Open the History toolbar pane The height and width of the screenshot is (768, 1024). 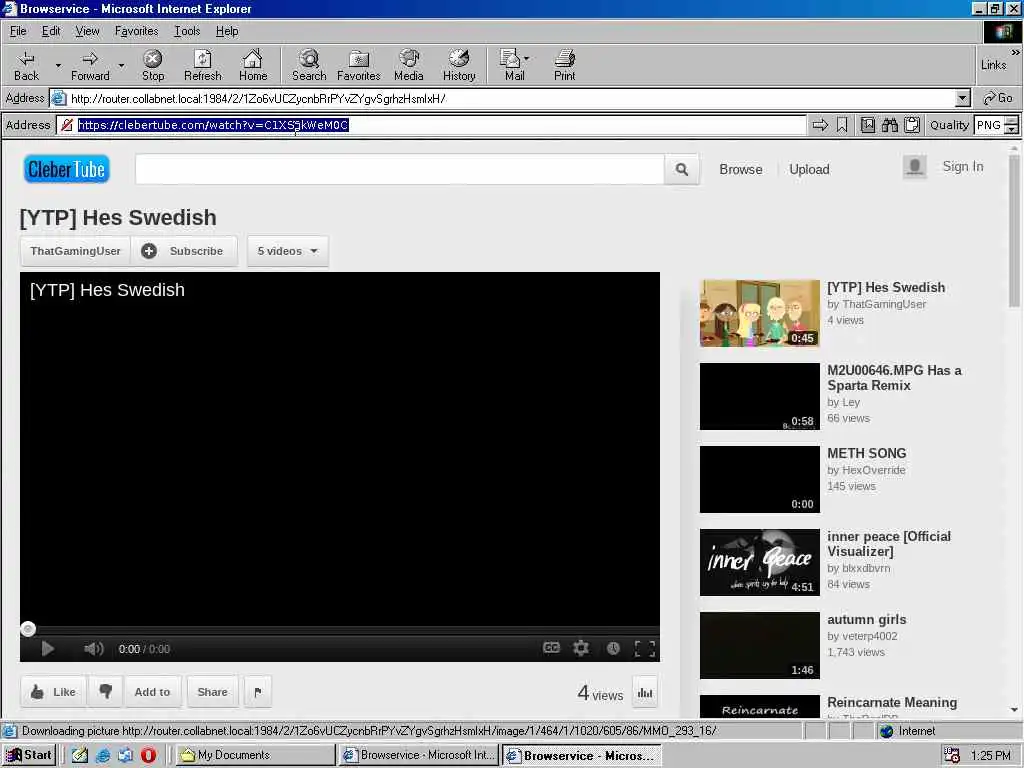click(x=459, y=65)
